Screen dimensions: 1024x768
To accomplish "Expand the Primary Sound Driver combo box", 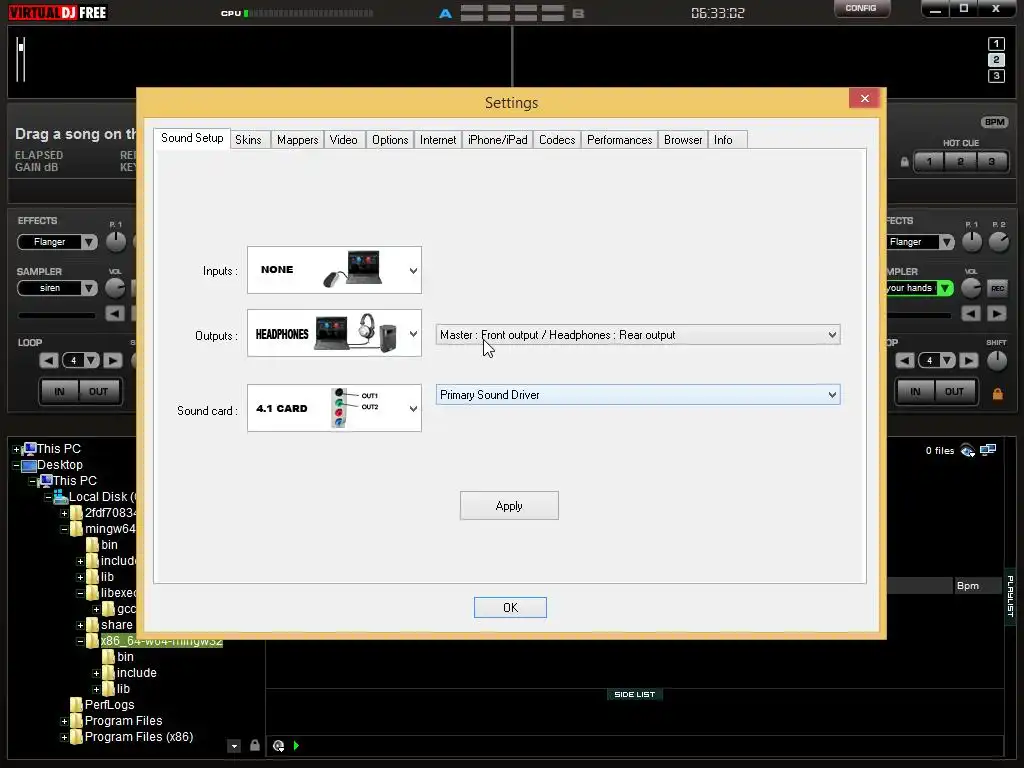I will tap(638, 395).
